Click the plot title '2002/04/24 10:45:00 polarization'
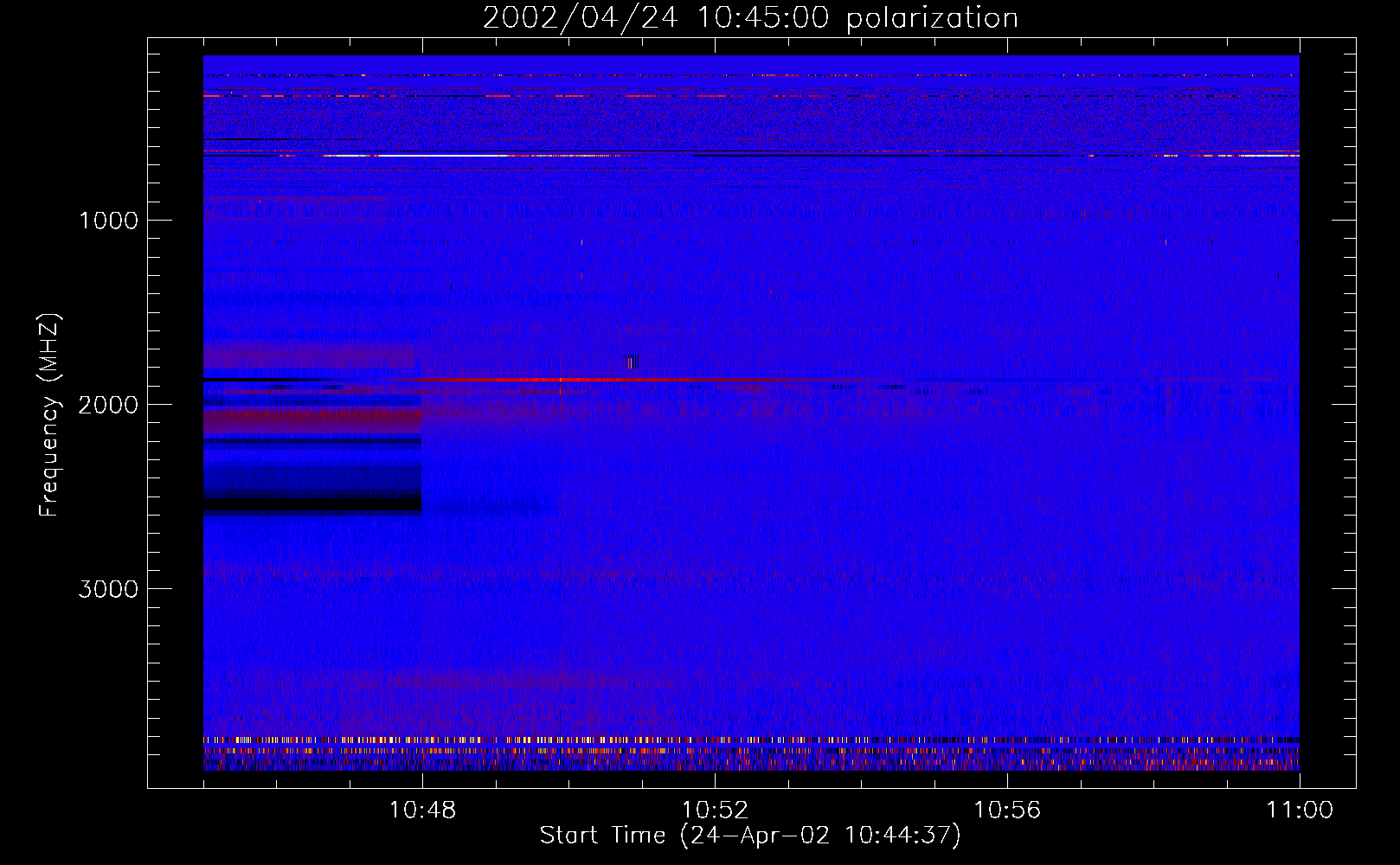 tap(750, 17)
